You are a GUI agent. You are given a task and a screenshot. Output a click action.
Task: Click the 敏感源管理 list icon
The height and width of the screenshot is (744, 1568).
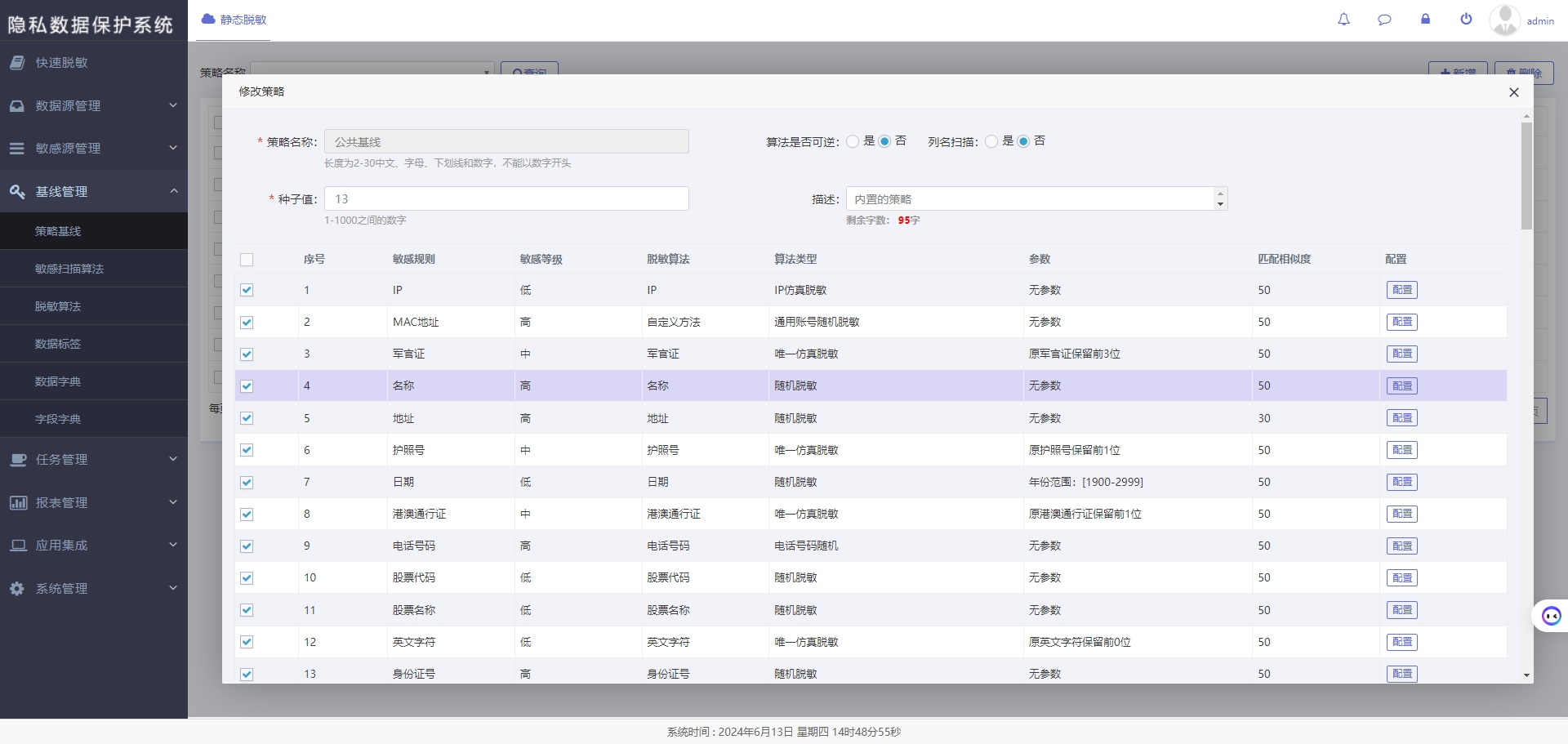(17, 149)
